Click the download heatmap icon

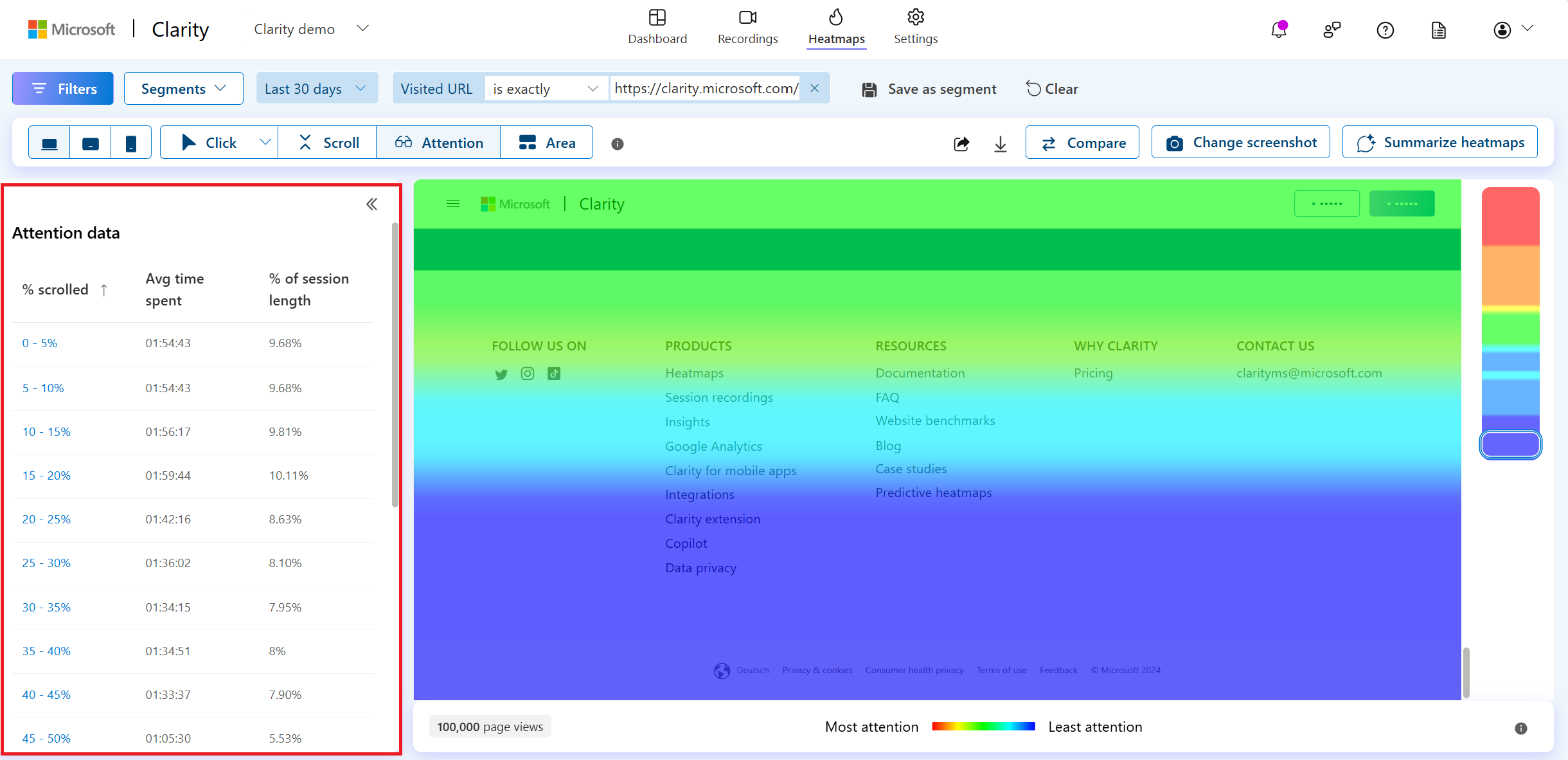coord(1001,143)
